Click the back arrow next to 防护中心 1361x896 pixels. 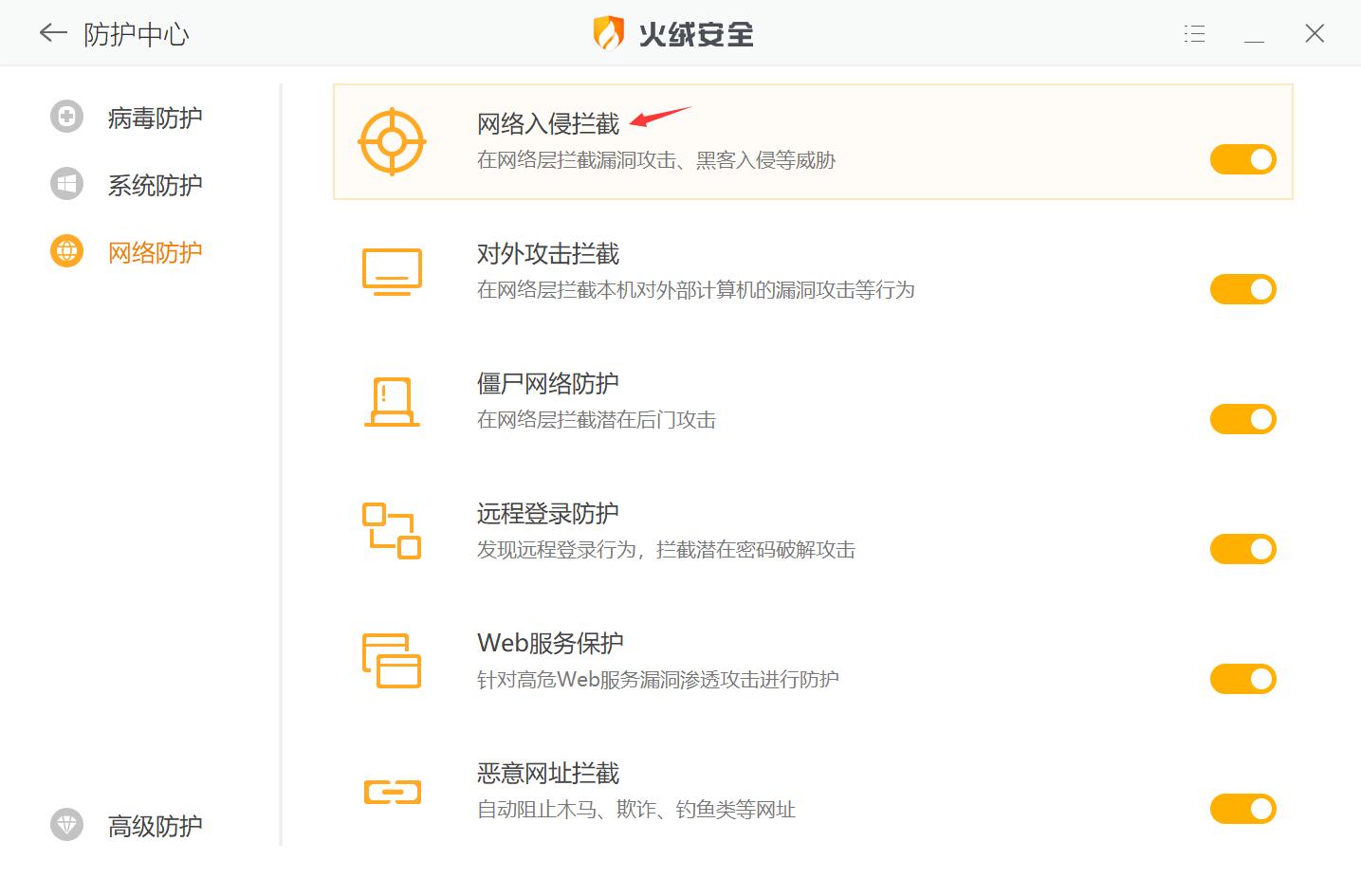[x=52, y=34]
